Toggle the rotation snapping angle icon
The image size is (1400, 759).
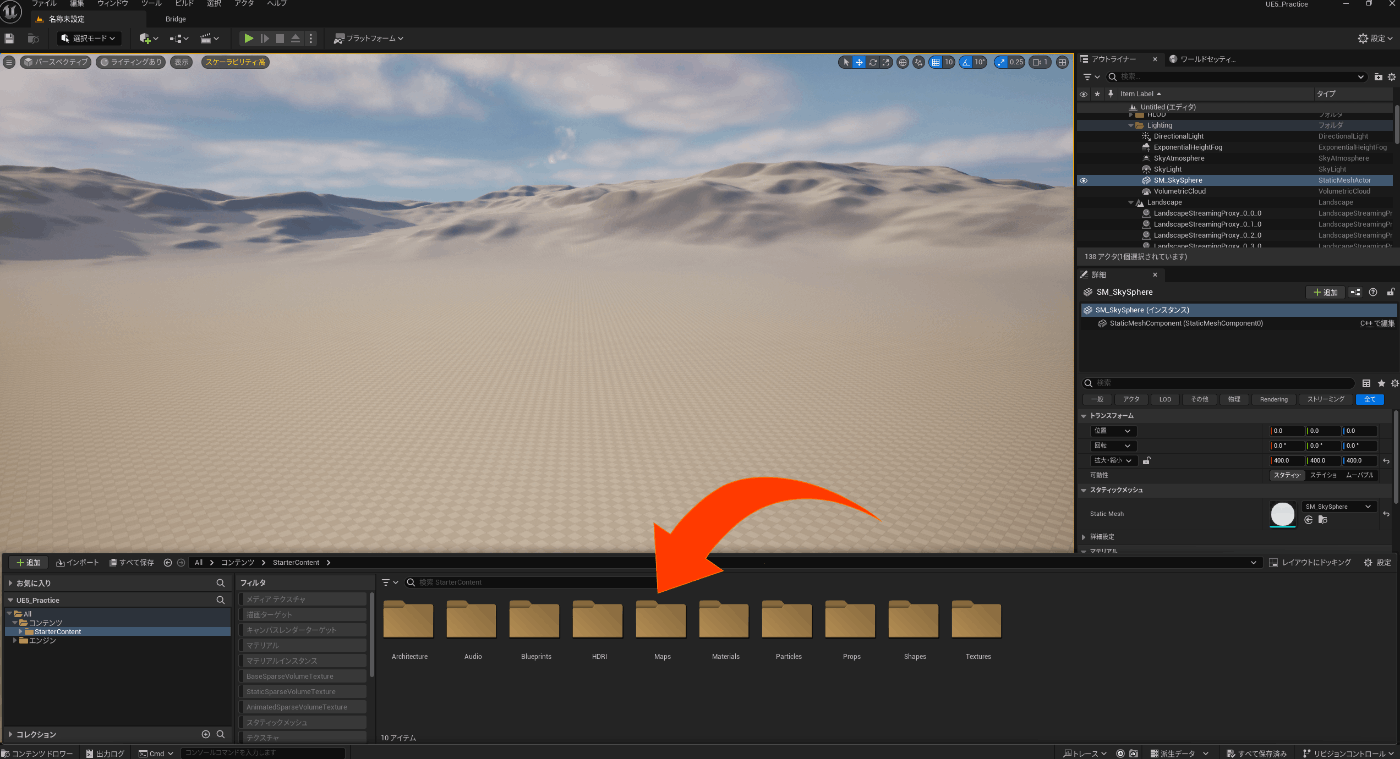967,62
